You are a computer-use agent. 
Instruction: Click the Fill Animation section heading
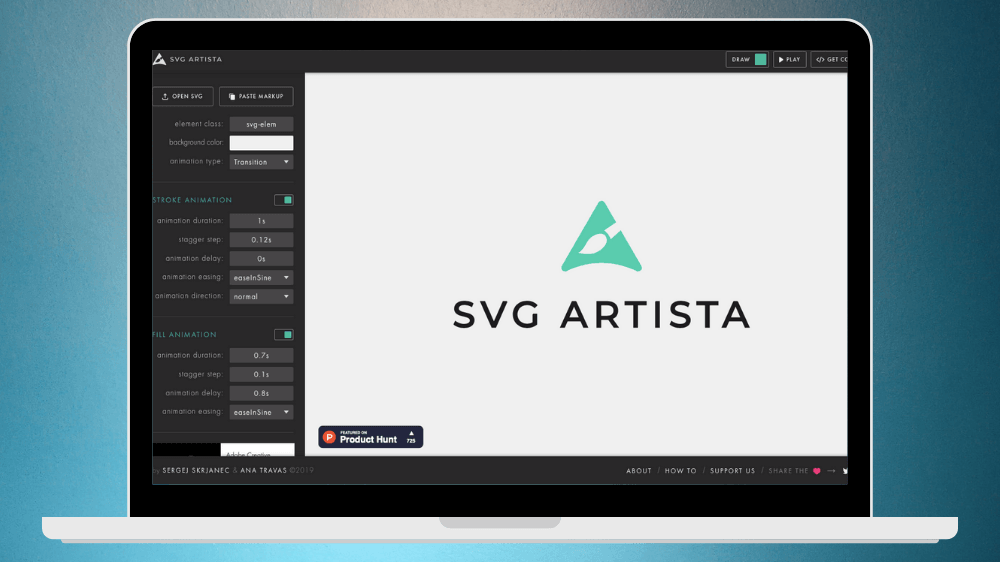tap(184, 335)
